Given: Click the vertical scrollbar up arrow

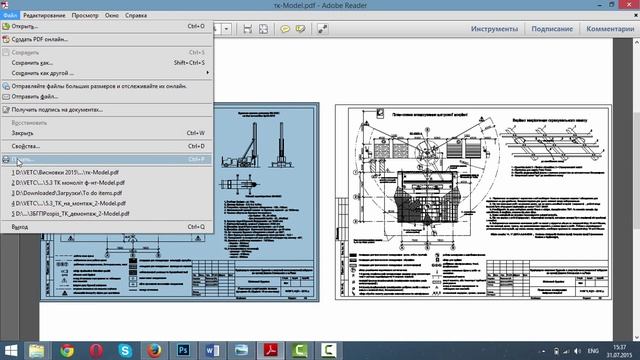Looking at the screenshot, I should (636, 42).
